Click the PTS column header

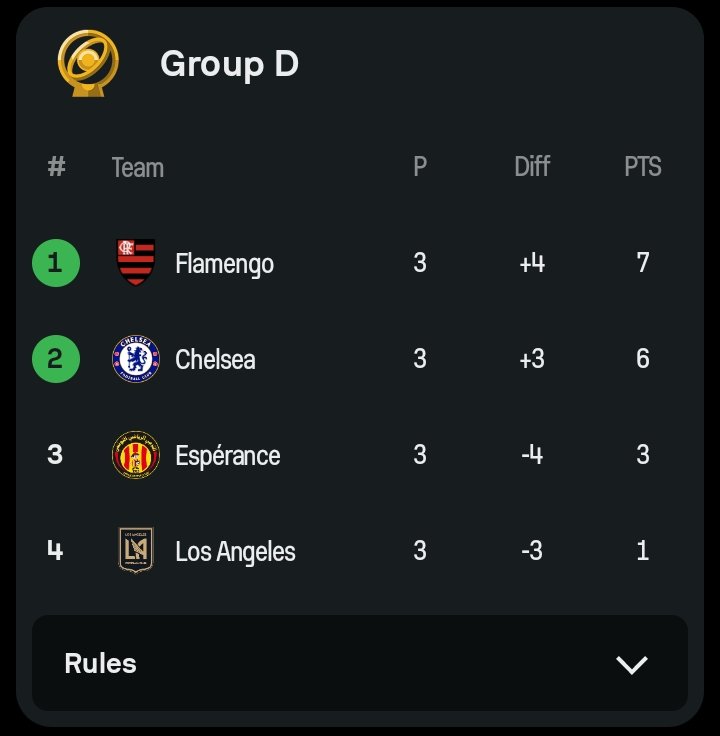(x=643, y=166)
